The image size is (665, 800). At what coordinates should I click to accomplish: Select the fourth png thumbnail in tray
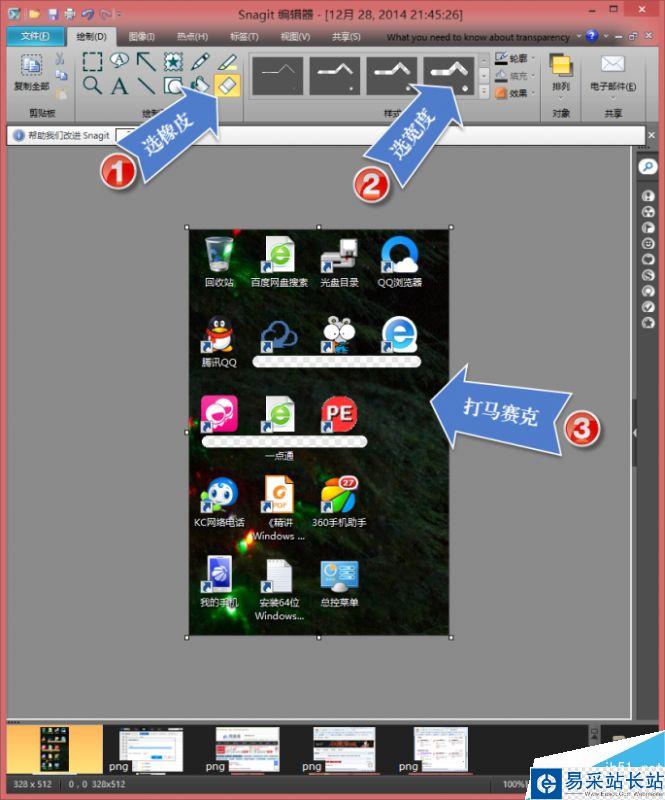[344, 750]
